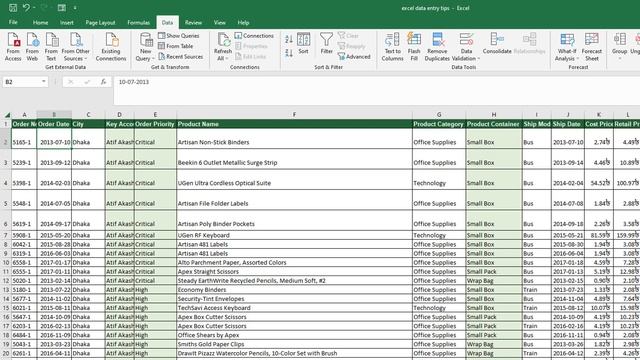Select cell TechSavi Access Keyboard

pyautogui.click(x=294, y=308)
